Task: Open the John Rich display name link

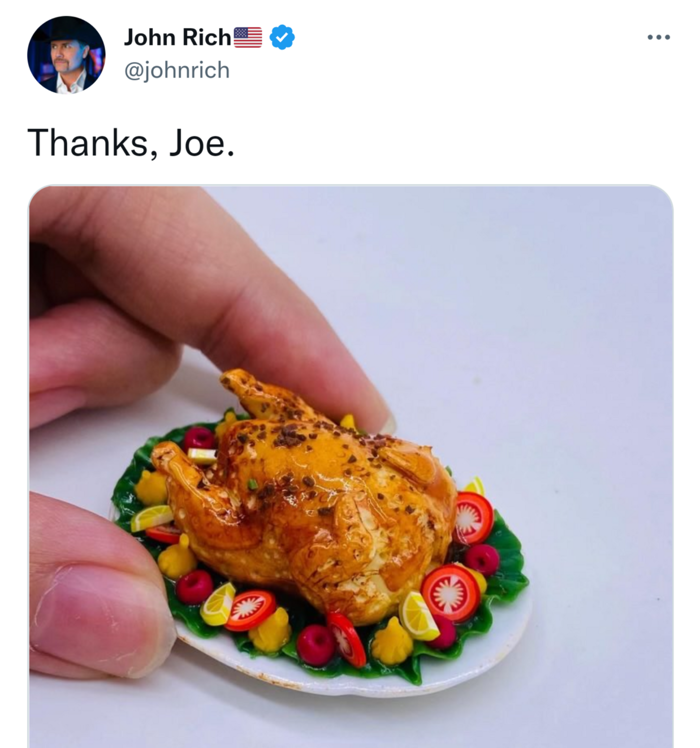Action: tap(178, 37)
